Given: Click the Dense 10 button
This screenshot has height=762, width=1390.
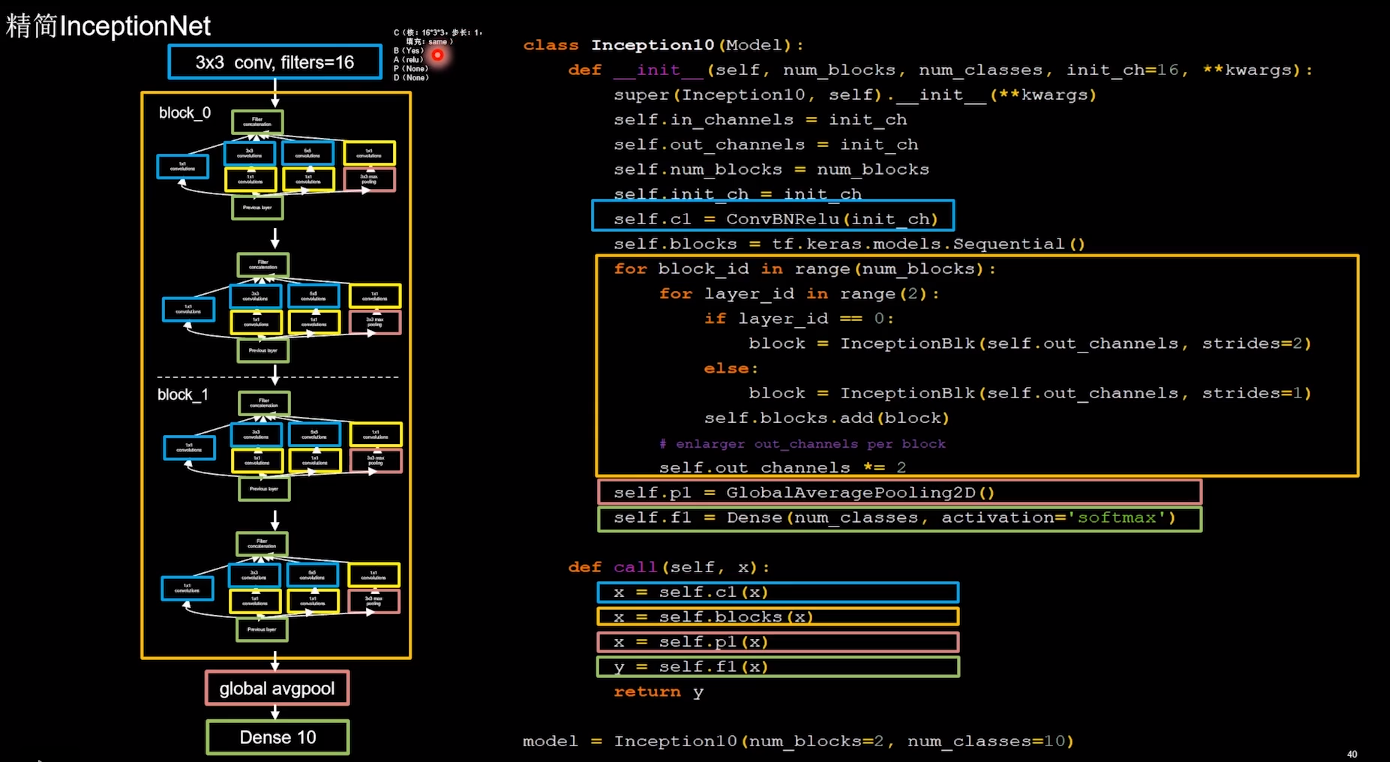Looking at the screenshot, I should [x=276, y=737].
